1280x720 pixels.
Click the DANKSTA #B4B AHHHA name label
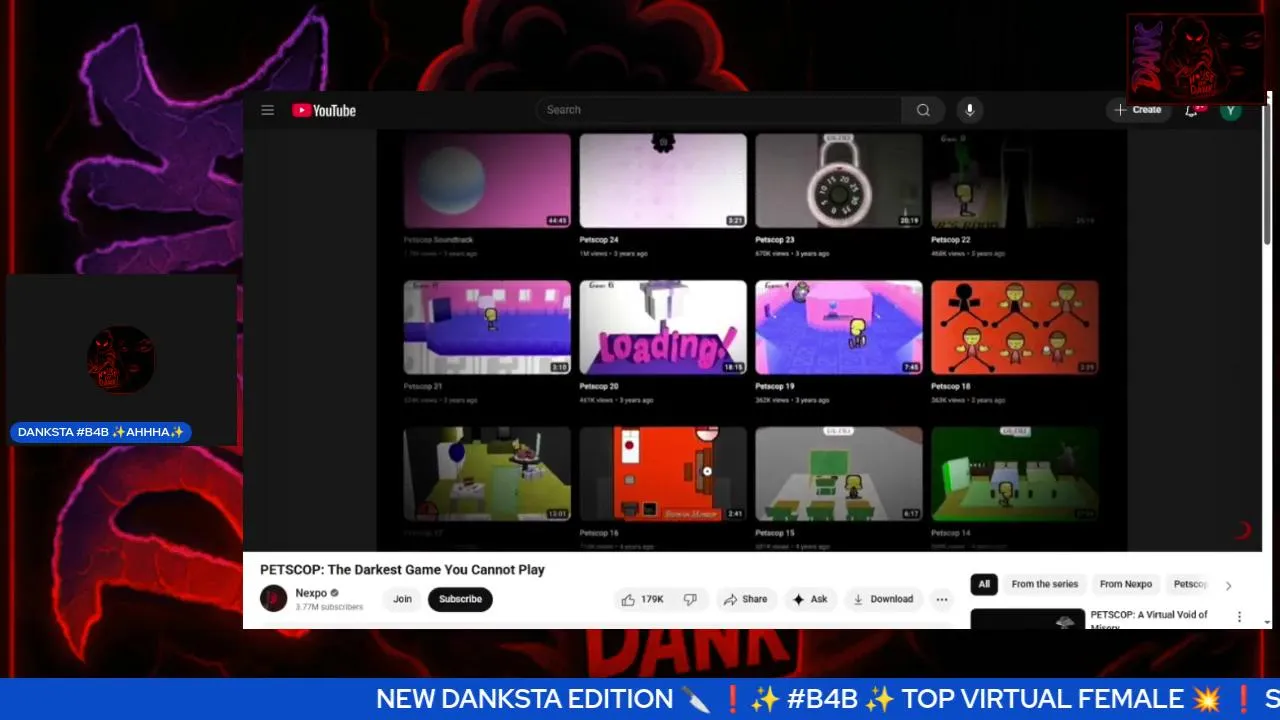click(x=101, y=432)
